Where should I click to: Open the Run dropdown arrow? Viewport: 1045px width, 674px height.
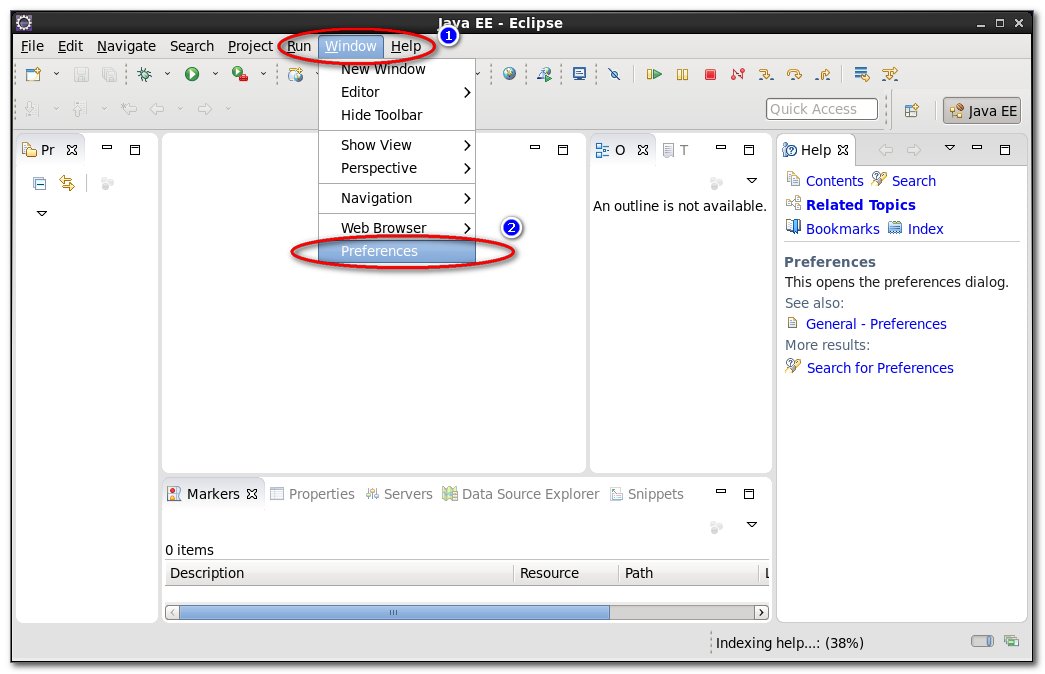click(x=215, y=74)
